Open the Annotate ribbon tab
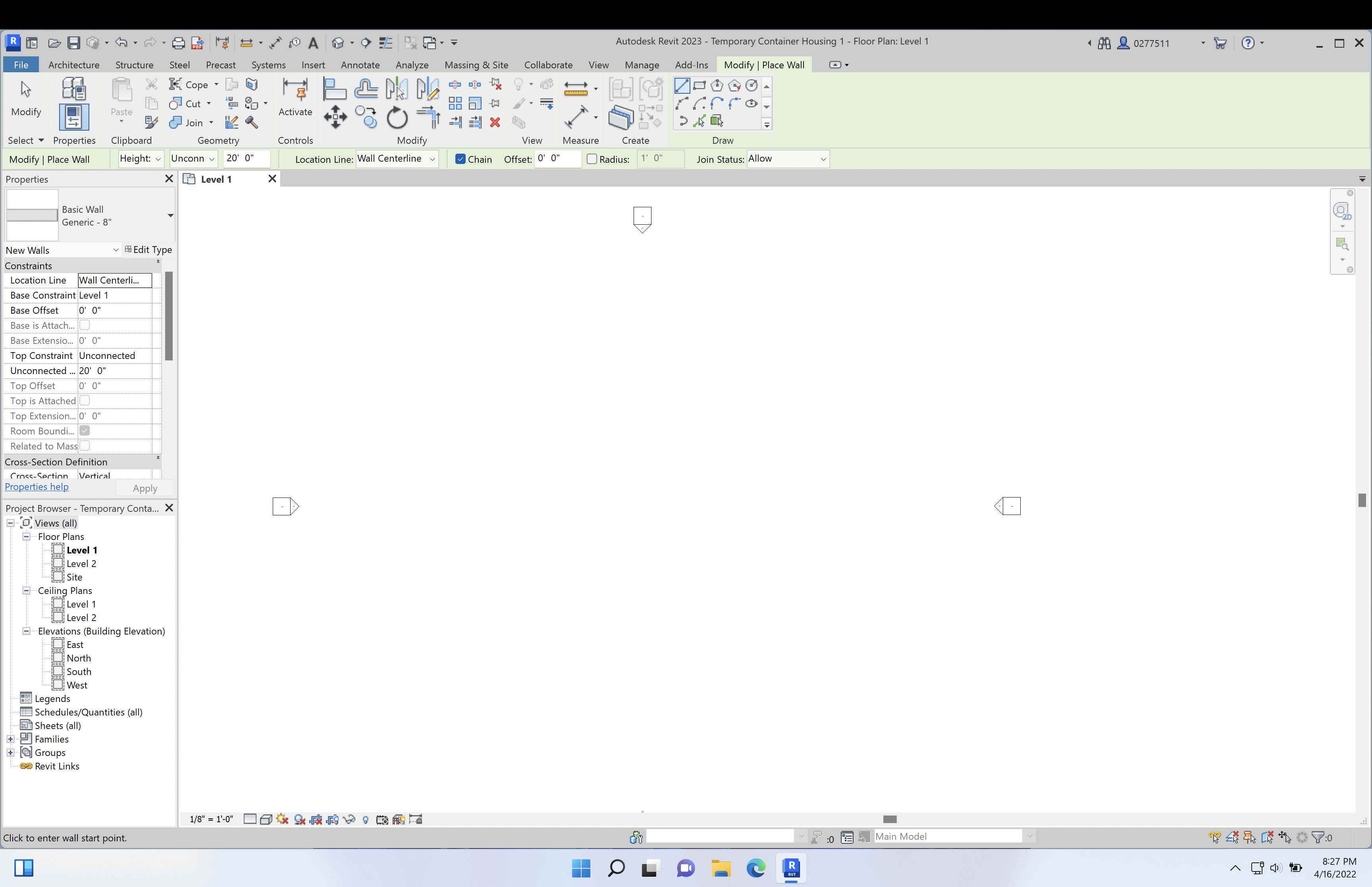 click(359, 64)
